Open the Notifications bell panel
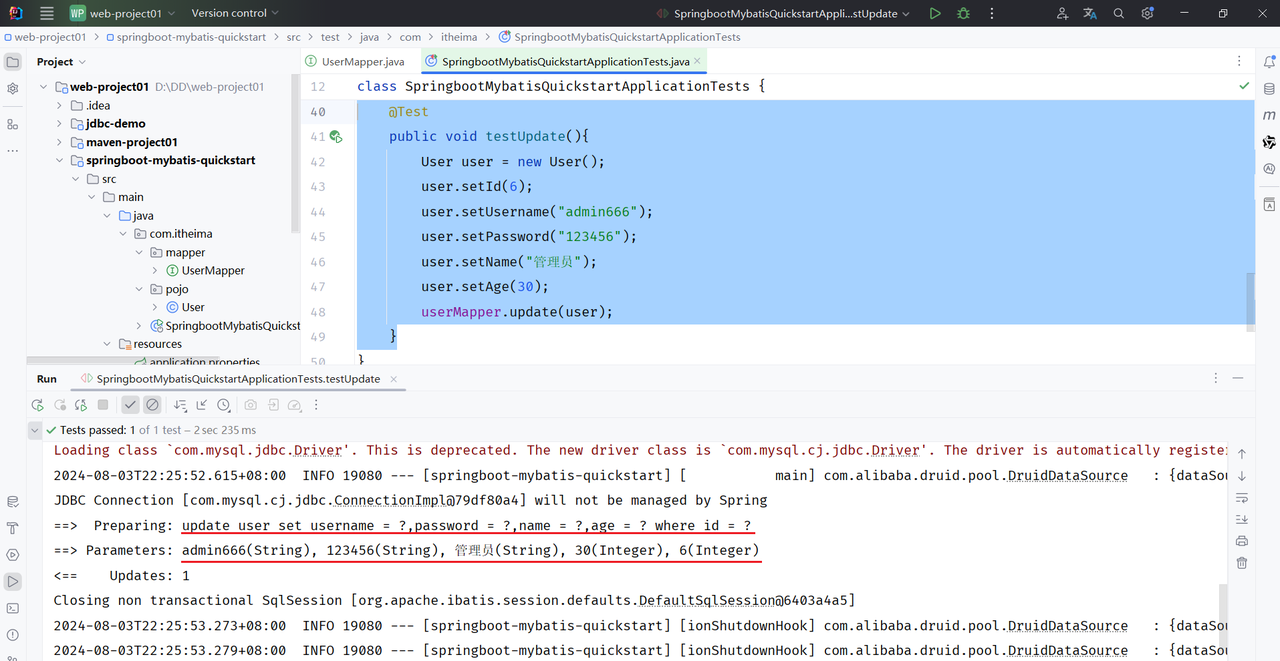1280x661 pixels. (x=1269, y=62)
